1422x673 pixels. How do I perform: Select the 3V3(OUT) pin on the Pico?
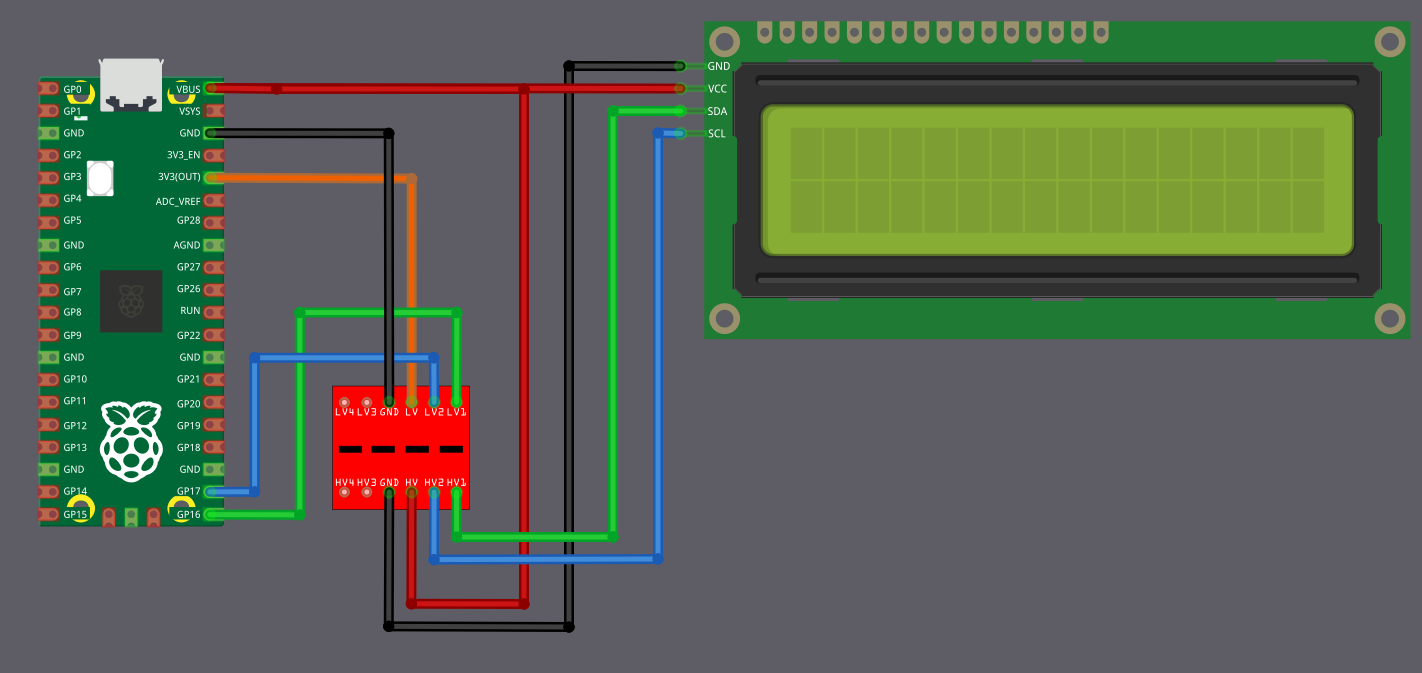click(212, 177)
